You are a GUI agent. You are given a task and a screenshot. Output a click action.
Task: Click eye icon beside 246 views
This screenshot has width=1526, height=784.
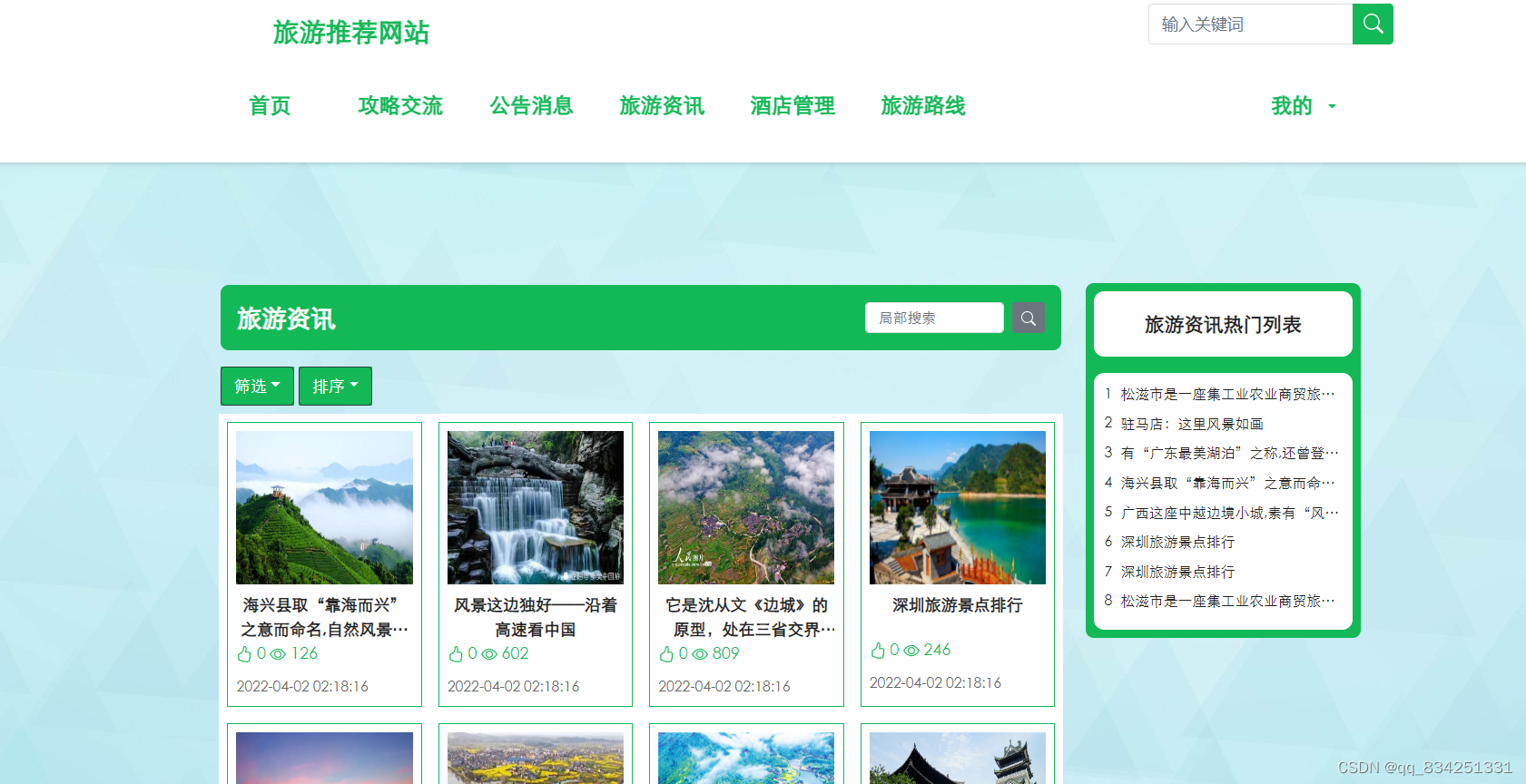(x=911, y=651)
